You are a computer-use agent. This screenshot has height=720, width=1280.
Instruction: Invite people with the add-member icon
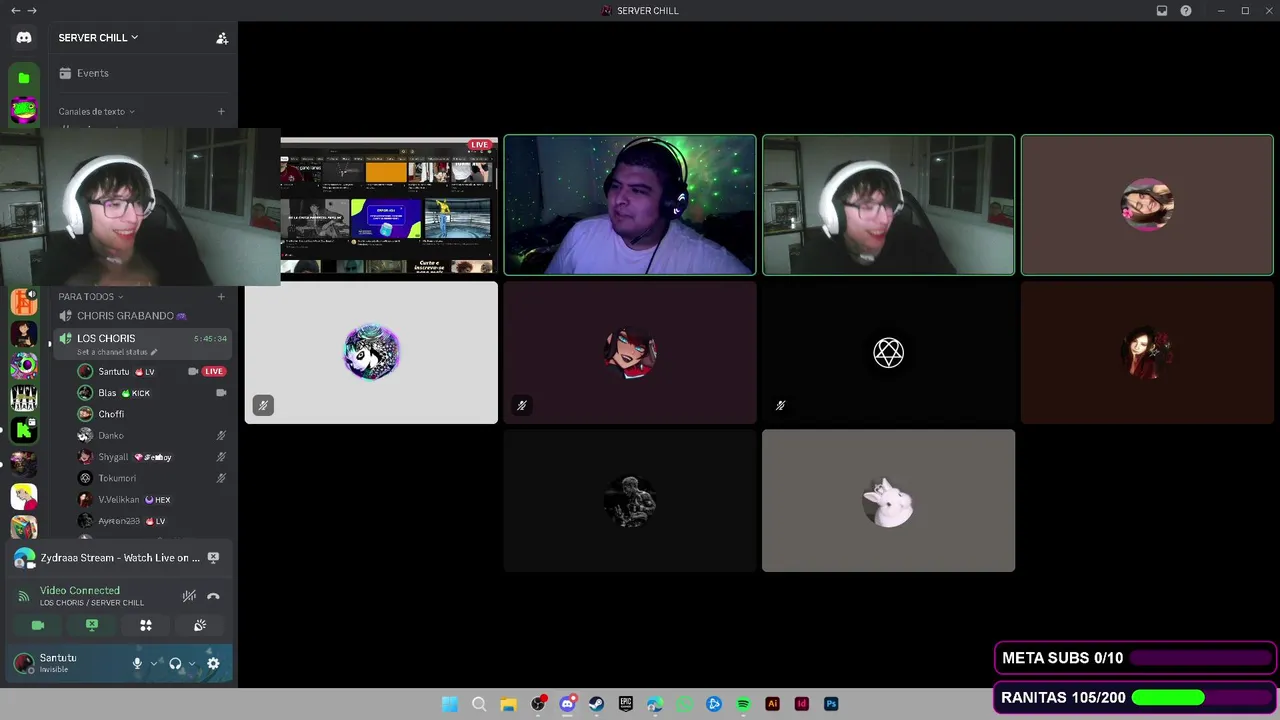coord(222,38)
